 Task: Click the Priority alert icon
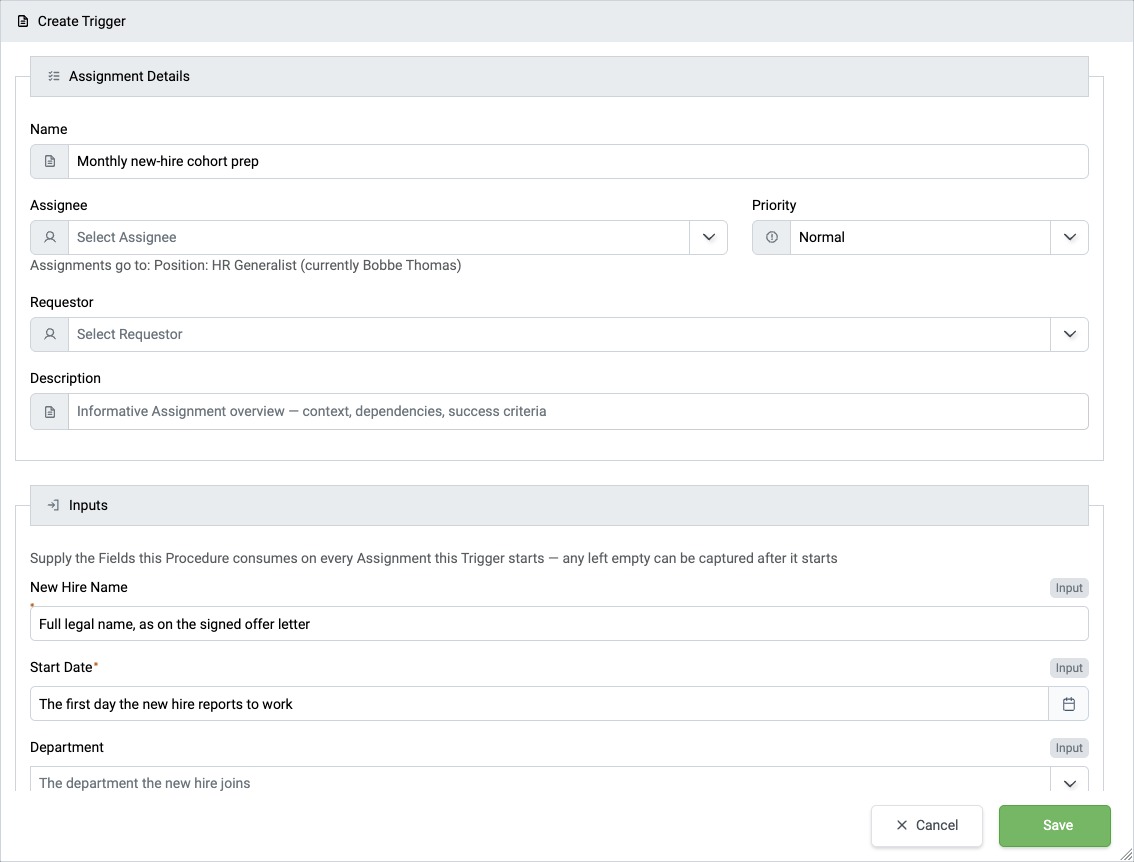pyautogui.click(x=772, y=237)
